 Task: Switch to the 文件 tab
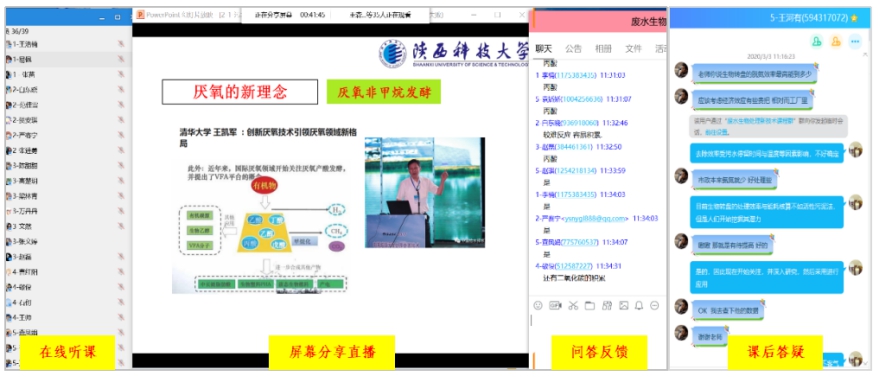tap(633, 49)
